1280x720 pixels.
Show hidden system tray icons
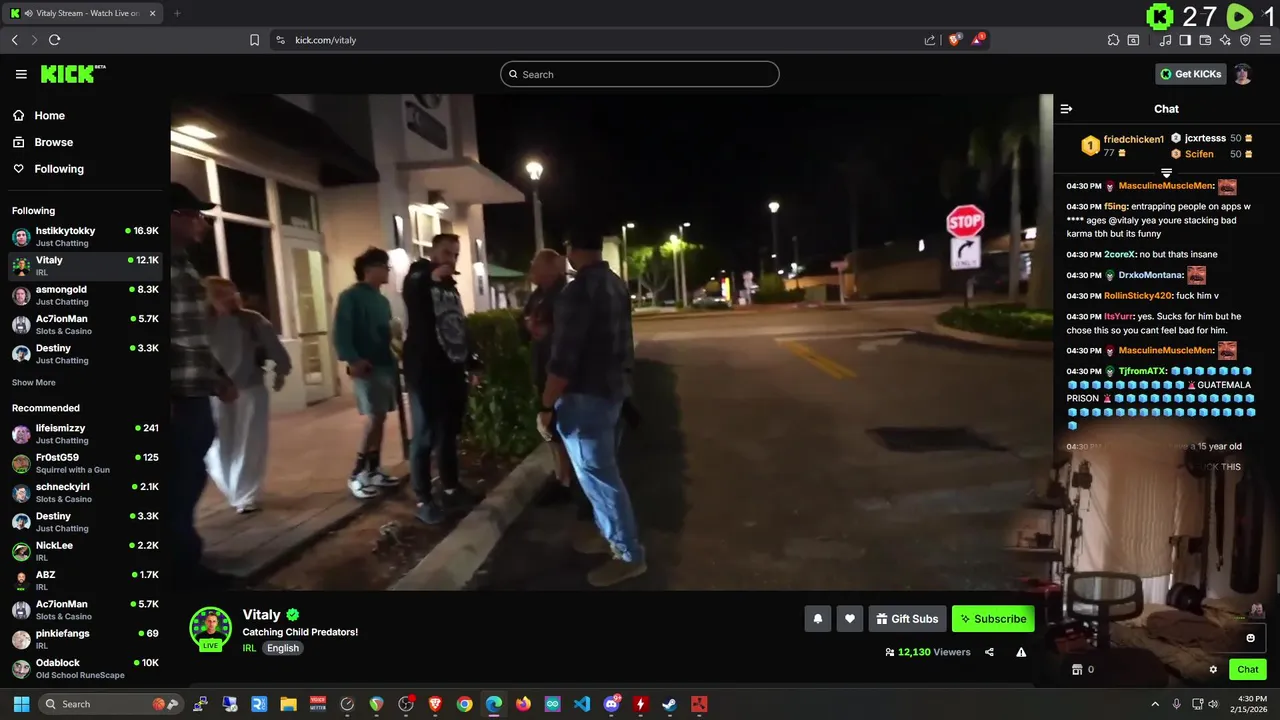pyautogui.click(x=1155, y=704)
